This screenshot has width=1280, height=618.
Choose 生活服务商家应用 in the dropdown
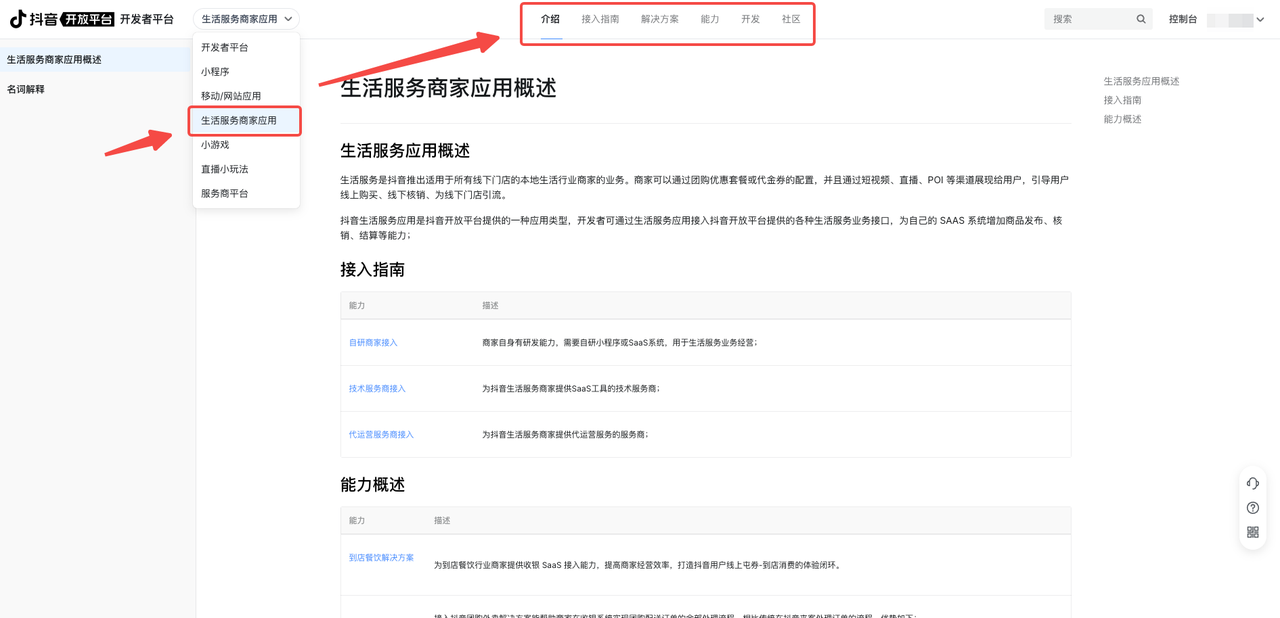click(239, 121)
